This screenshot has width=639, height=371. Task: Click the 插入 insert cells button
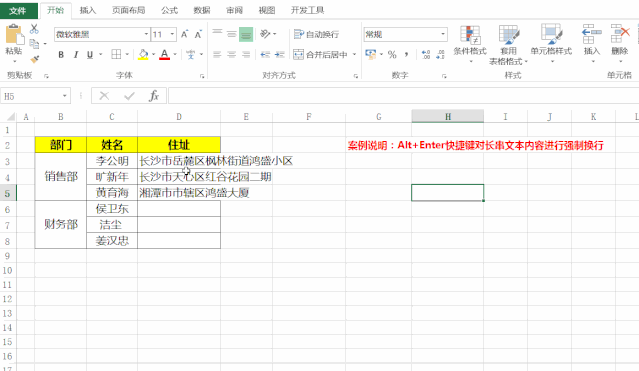pyautogui.click(x=592, y=44)
